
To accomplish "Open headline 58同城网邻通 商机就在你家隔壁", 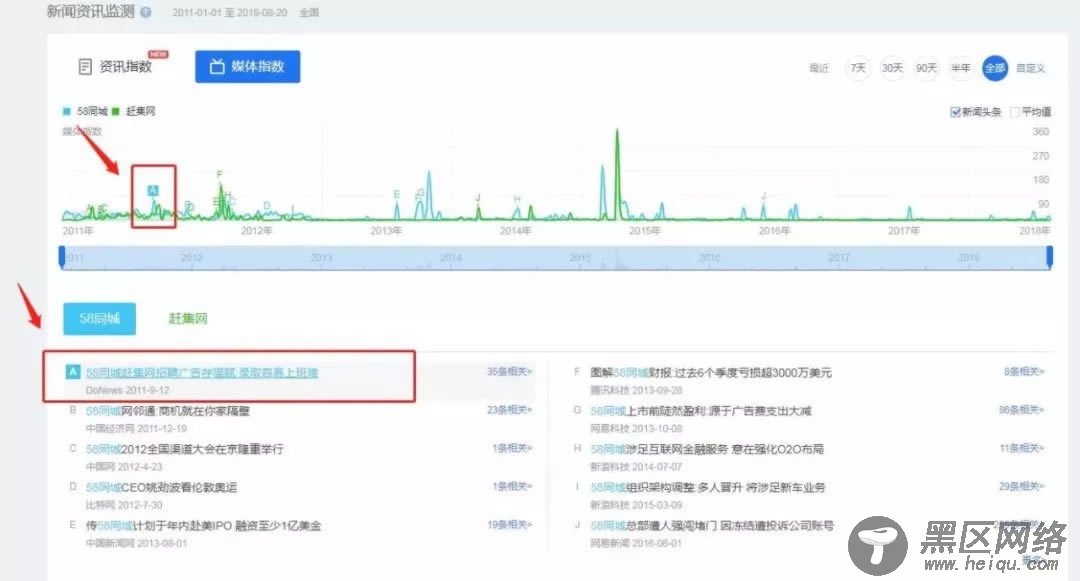I will click(x=167, y=411).
